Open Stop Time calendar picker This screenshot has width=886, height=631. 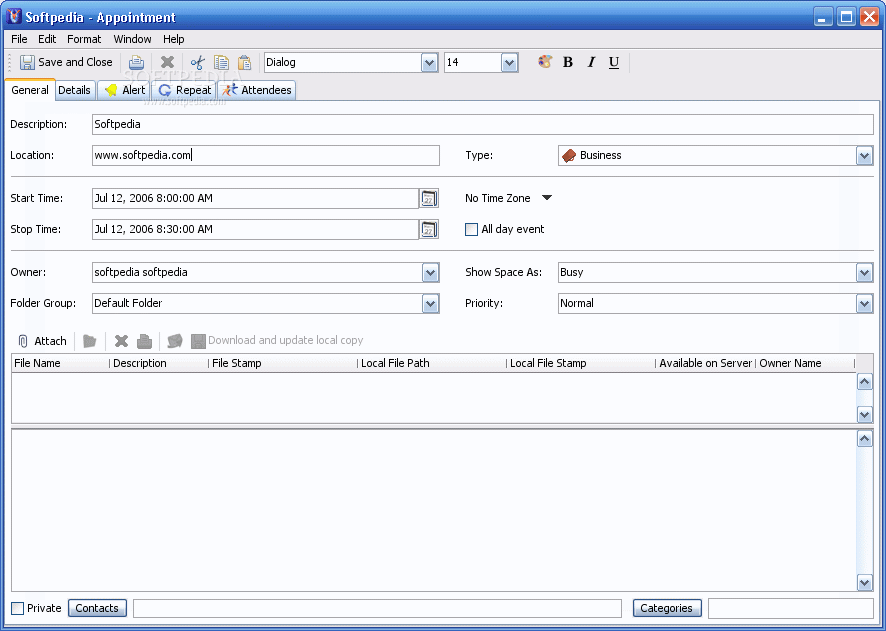tap(429, 229)
